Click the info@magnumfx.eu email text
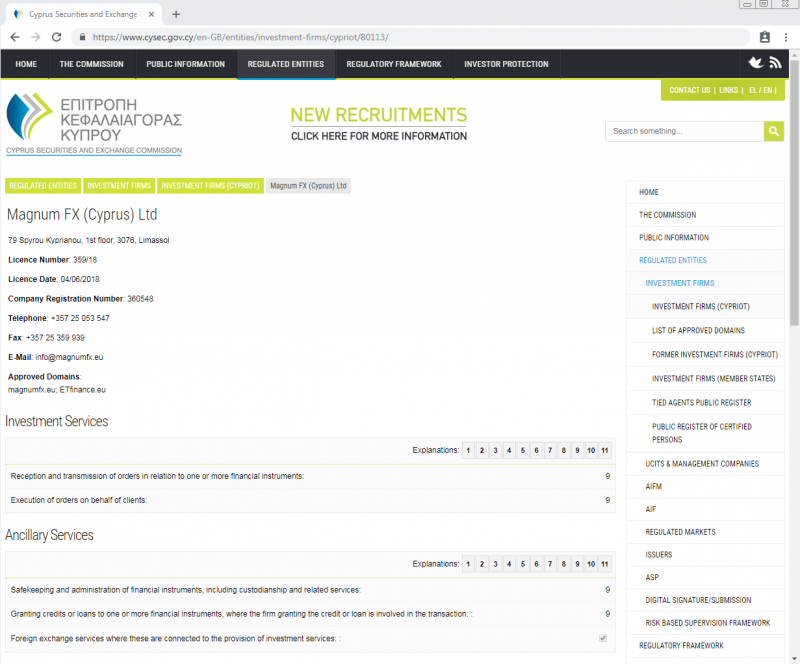The image size is (800, 664). [x=69, y=357]
